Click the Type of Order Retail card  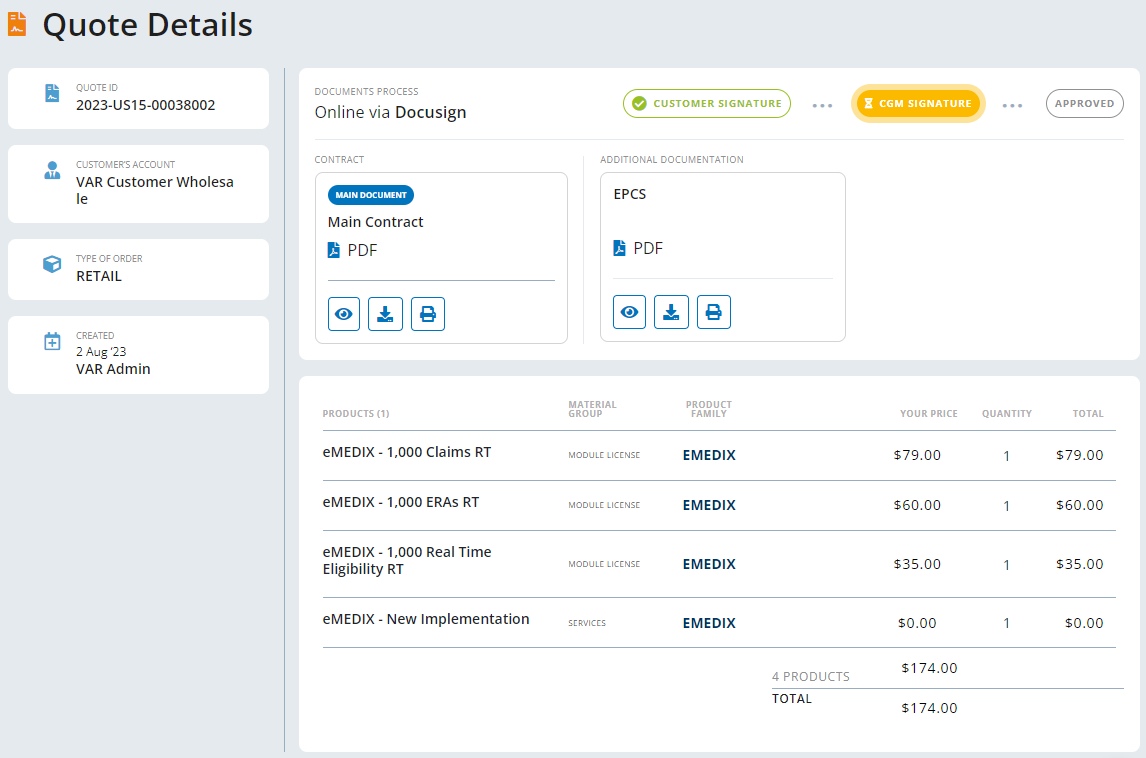pos(138,269)
